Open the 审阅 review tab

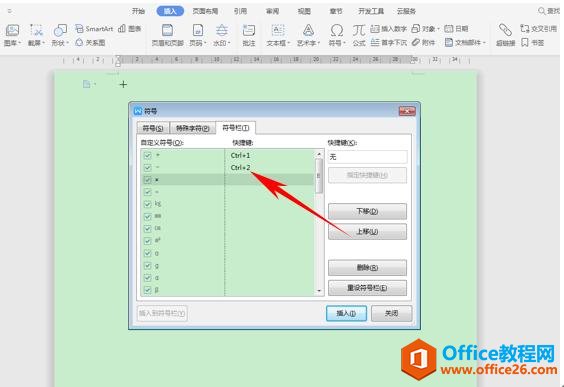(272, 11)
